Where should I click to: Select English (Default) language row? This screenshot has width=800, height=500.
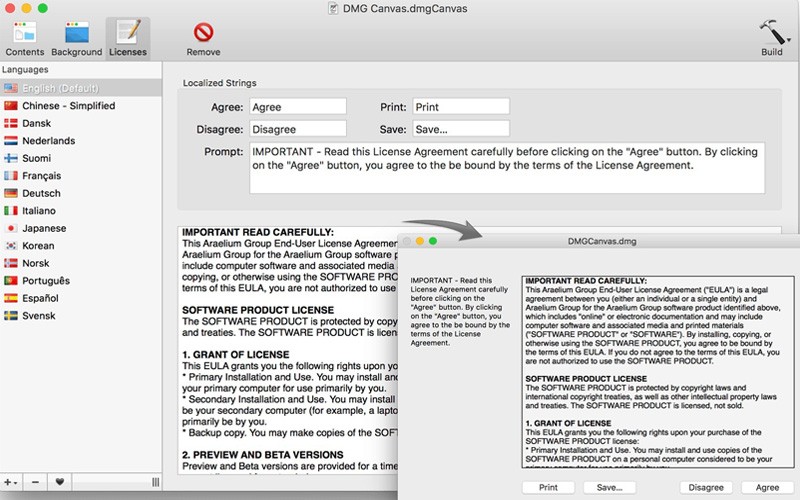click(x=81, y=88)
